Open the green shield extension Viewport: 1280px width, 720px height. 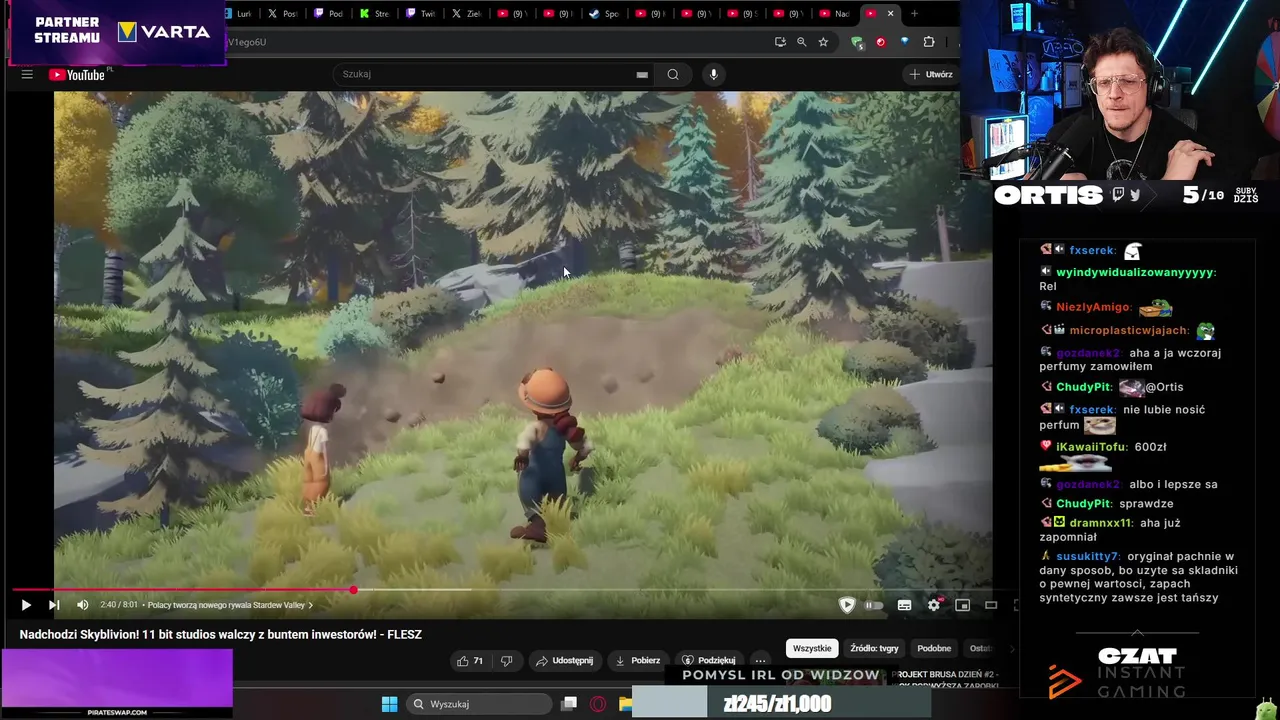coord(857,42)
